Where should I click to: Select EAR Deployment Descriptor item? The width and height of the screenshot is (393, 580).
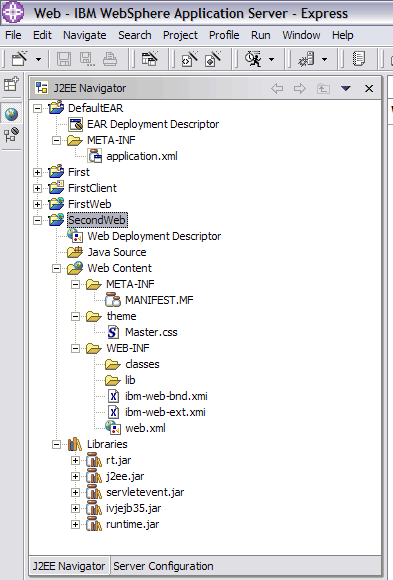[x=153, y=124]
